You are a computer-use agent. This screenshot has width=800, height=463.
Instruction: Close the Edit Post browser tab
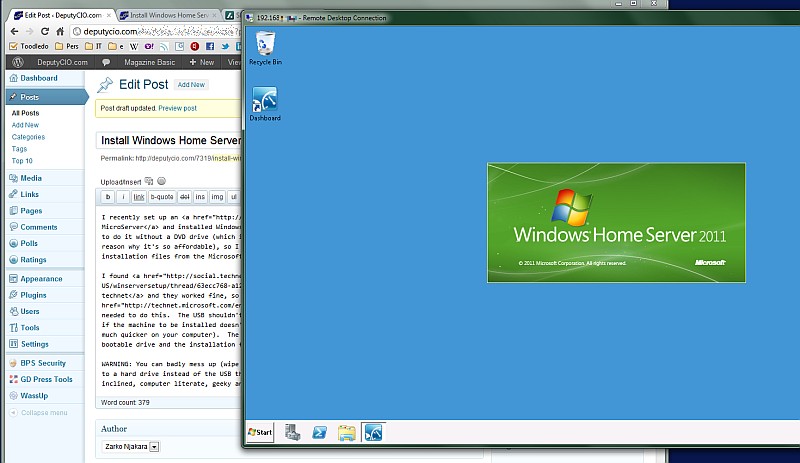[x=109, y=15]
